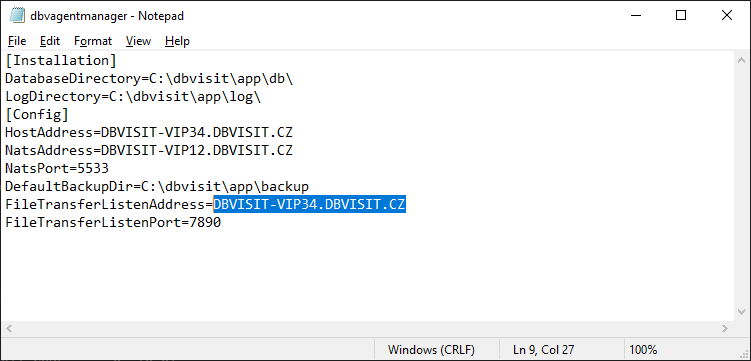
Task: Click the horizontal scrollbar right arrow
Action: click(725, 328)
